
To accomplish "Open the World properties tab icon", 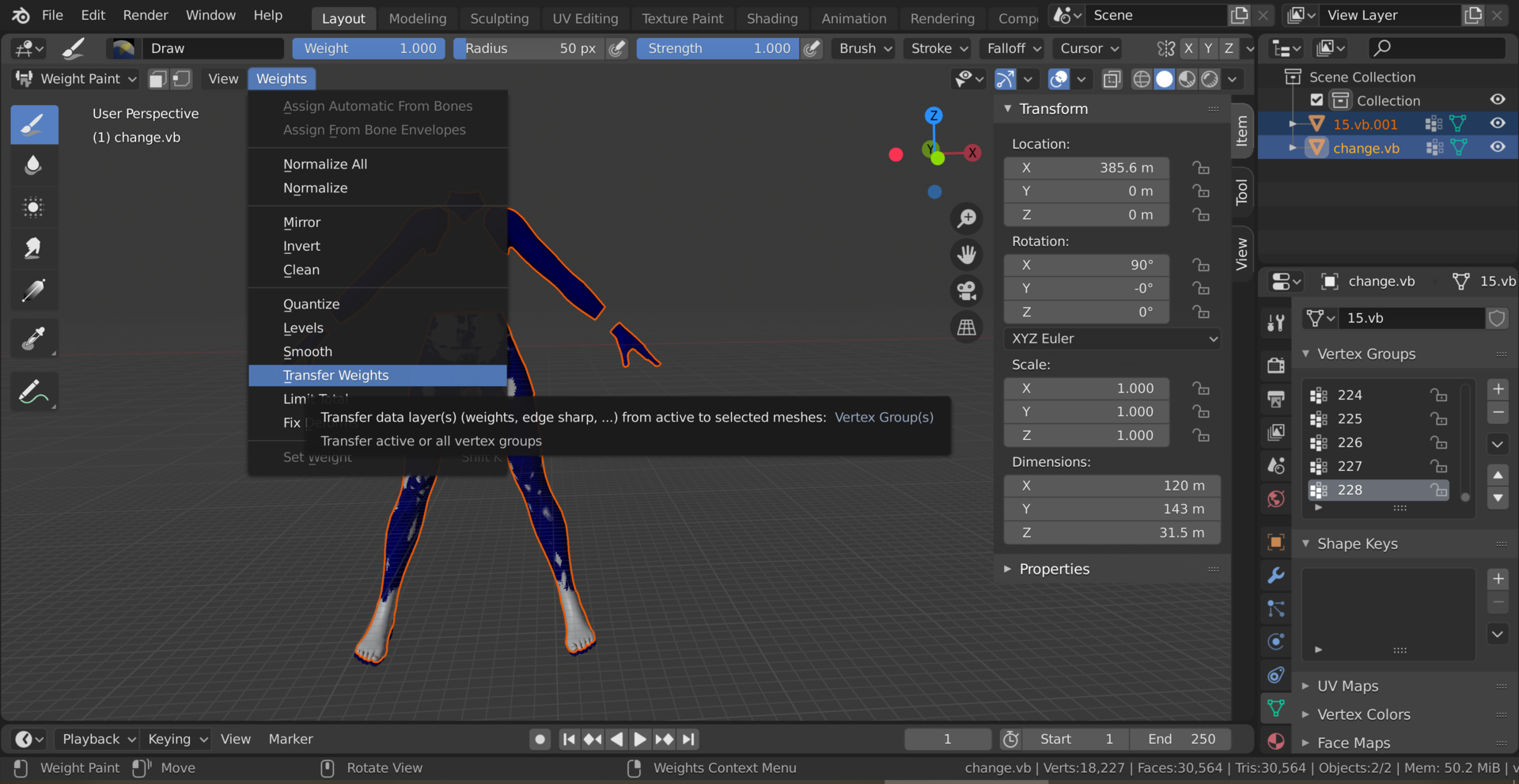I will (1276, 498).
